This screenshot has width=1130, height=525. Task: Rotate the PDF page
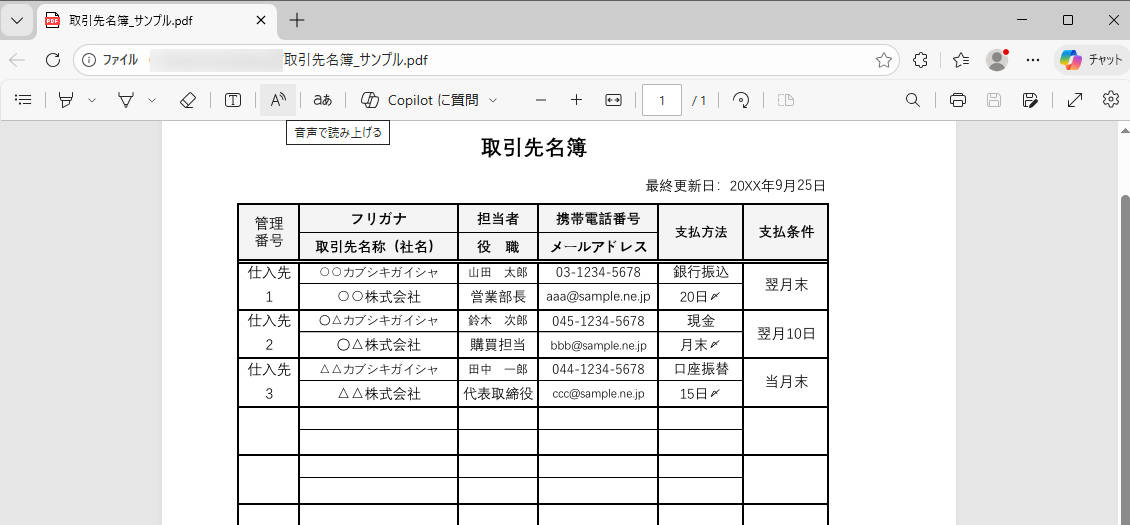pos(741,100)
